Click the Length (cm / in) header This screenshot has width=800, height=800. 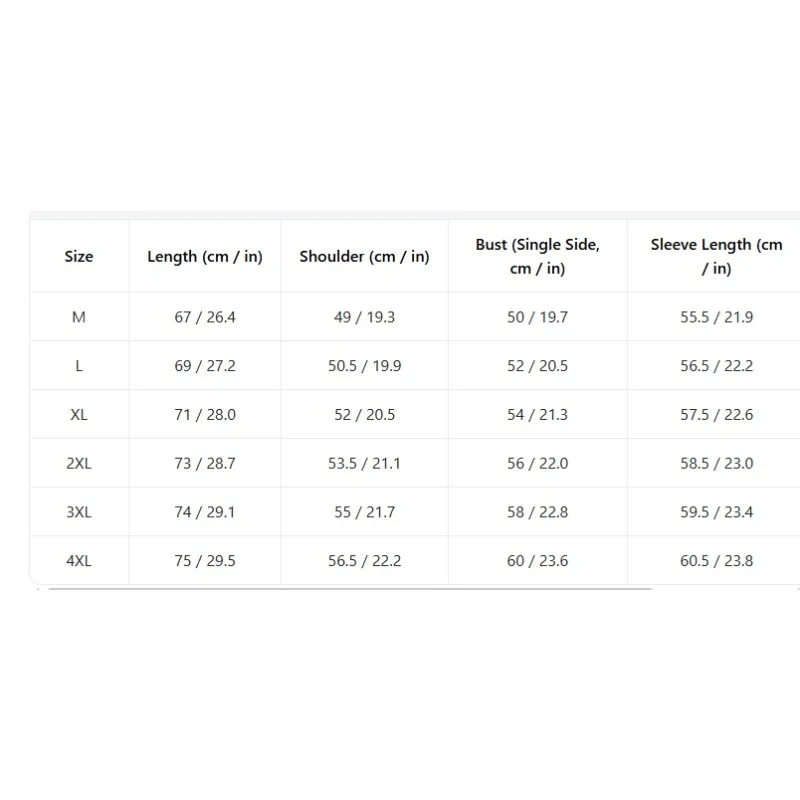point(205,256)
